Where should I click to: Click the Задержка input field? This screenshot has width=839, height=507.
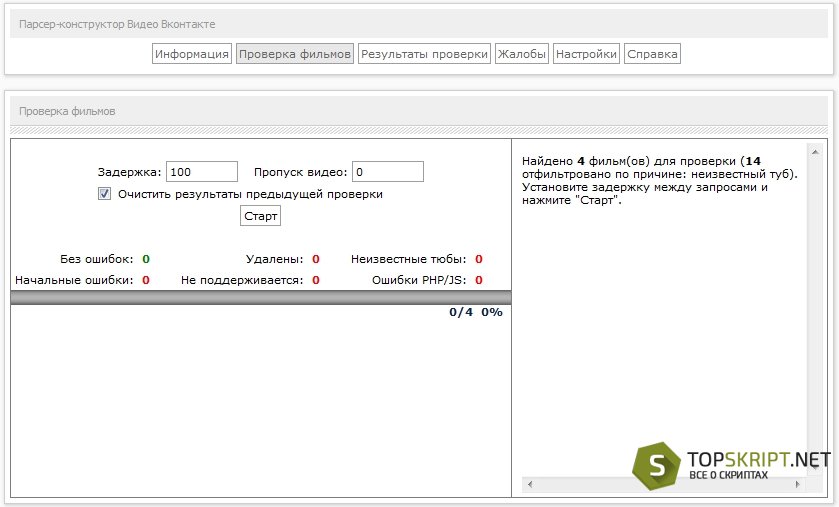(202, 172)
